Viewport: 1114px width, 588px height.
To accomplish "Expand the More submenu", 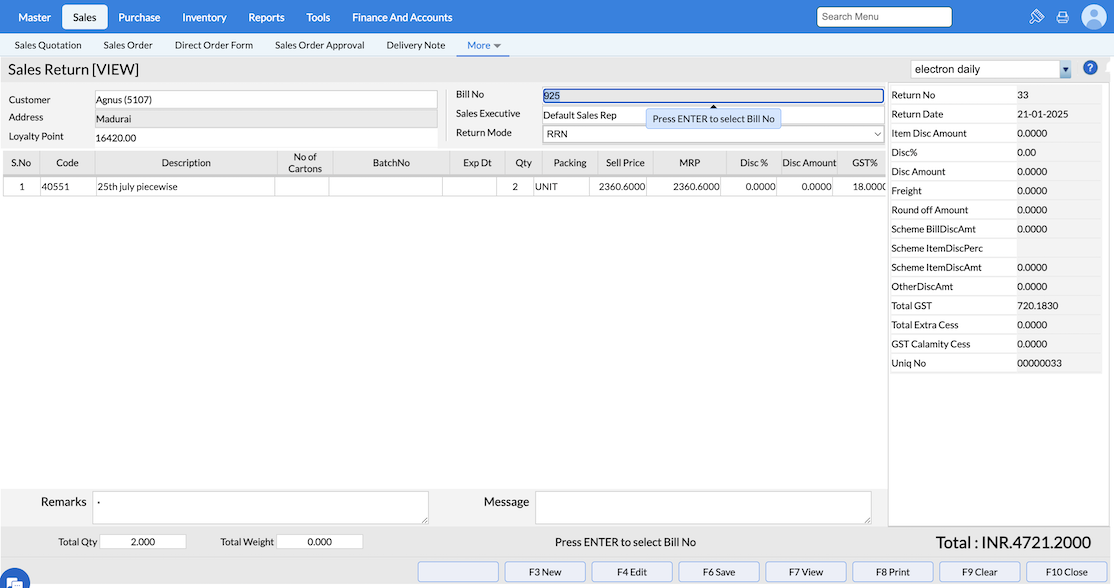I will pyautogui.click(x=484, y=45).
